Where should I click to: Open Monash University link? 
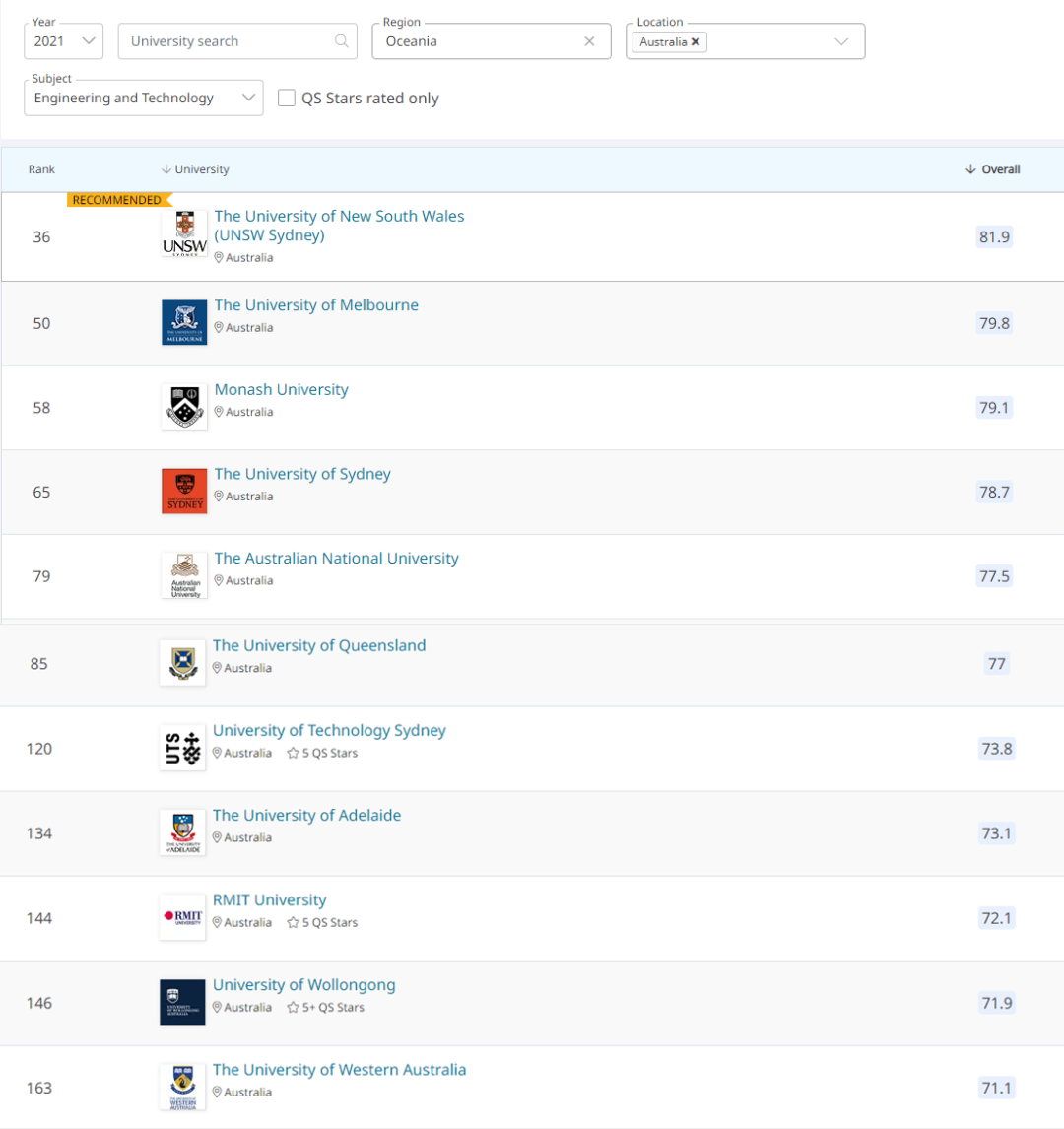[282, 389]
